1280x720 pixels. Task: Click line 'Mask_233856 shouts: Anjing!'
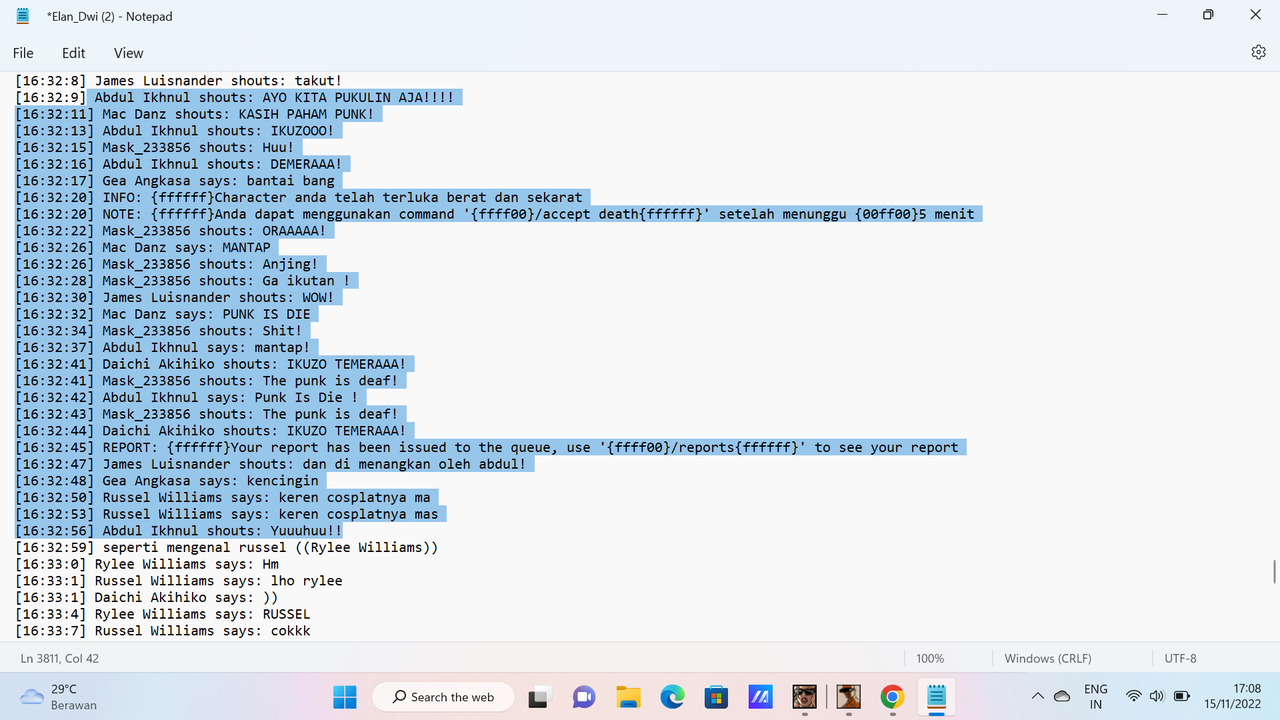click(x=166, y=264)
